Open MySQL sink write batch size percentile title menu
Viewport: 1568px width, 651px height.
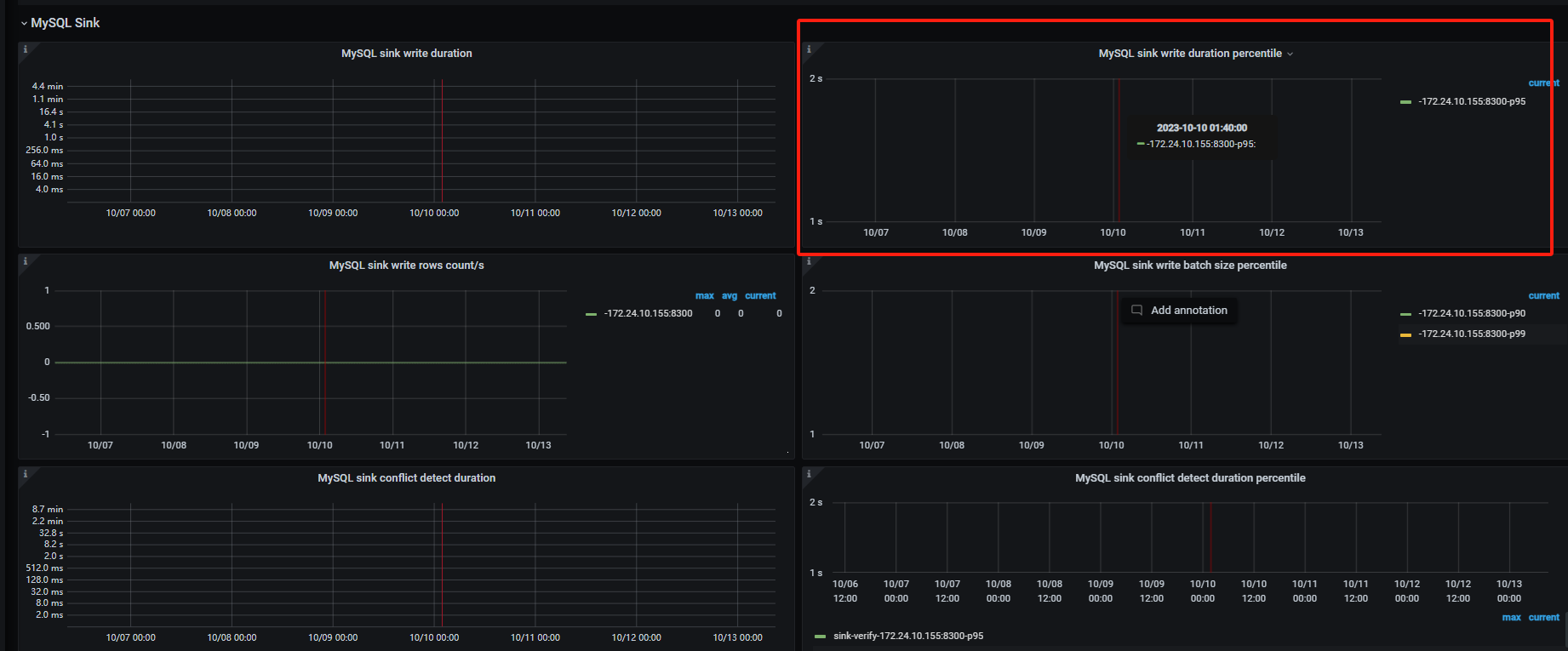tap(1190, 266)
